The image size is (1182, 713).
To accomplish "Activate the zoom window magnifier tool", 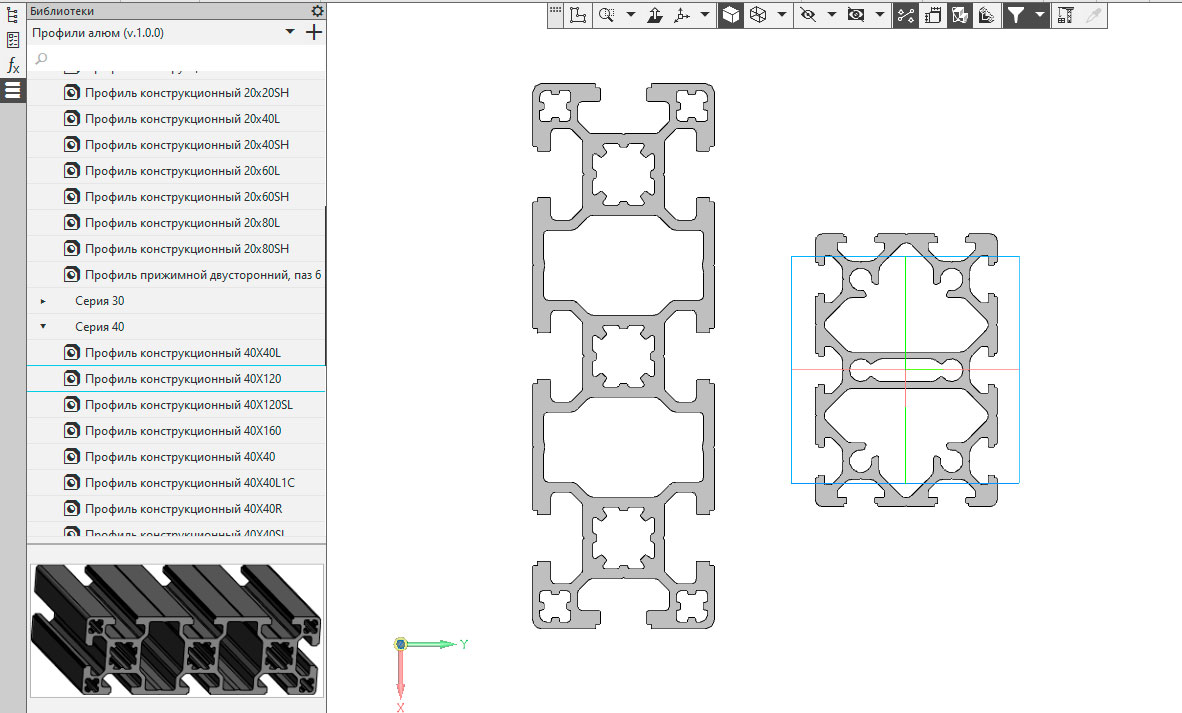I will tap(607, 15).
